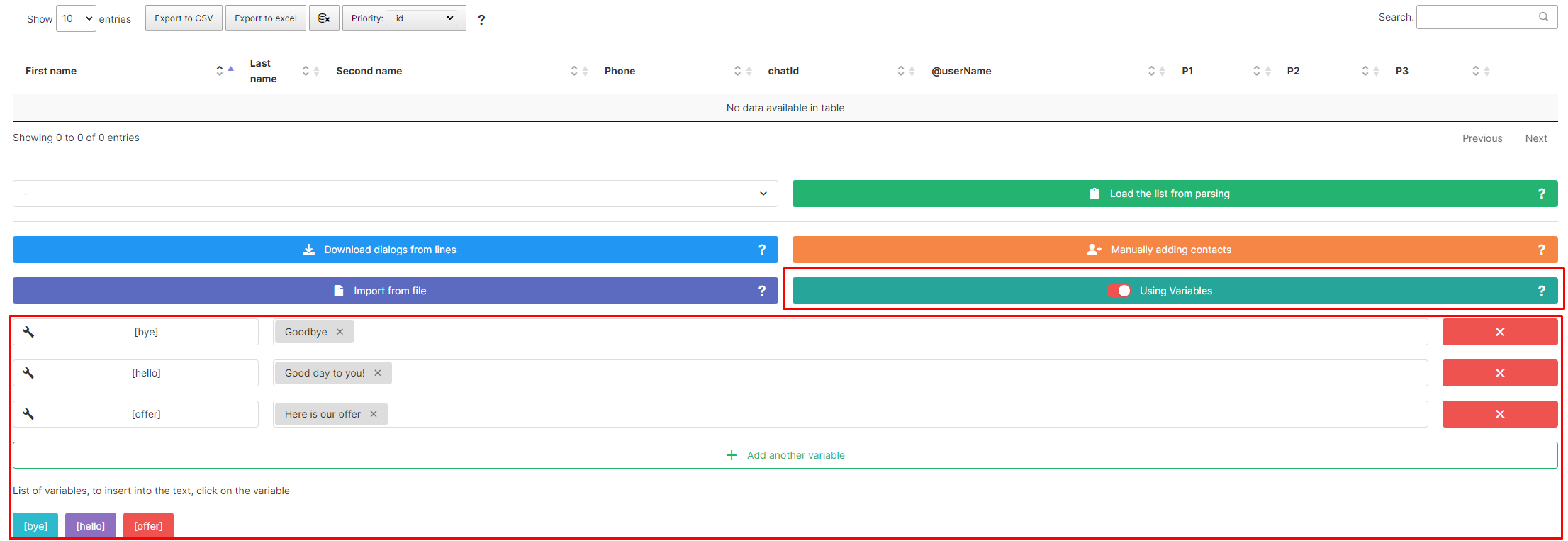The image size is (1568, 541).
Task: Sort table by Phone column header
Action: (620, 71)
